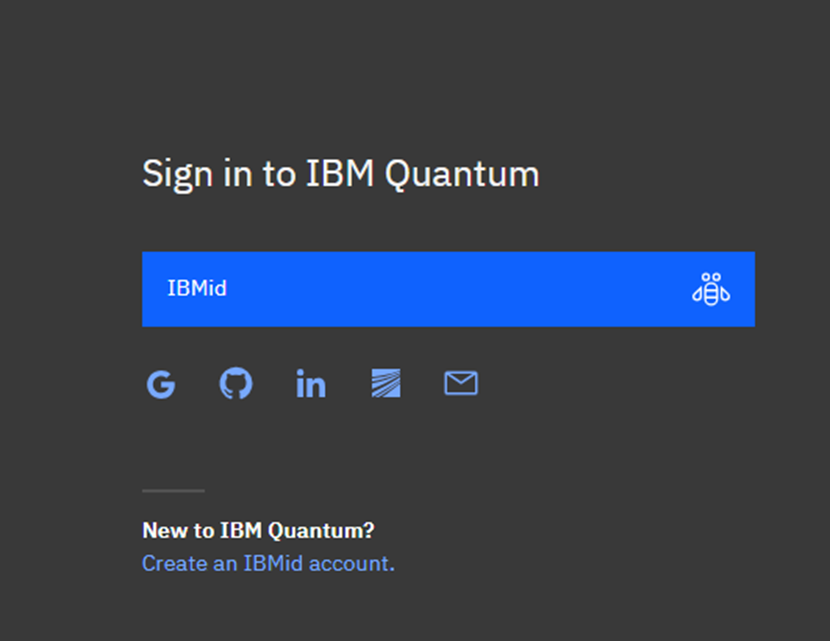Start email-based sign-in with the envelope

click(x=460, y=383)
